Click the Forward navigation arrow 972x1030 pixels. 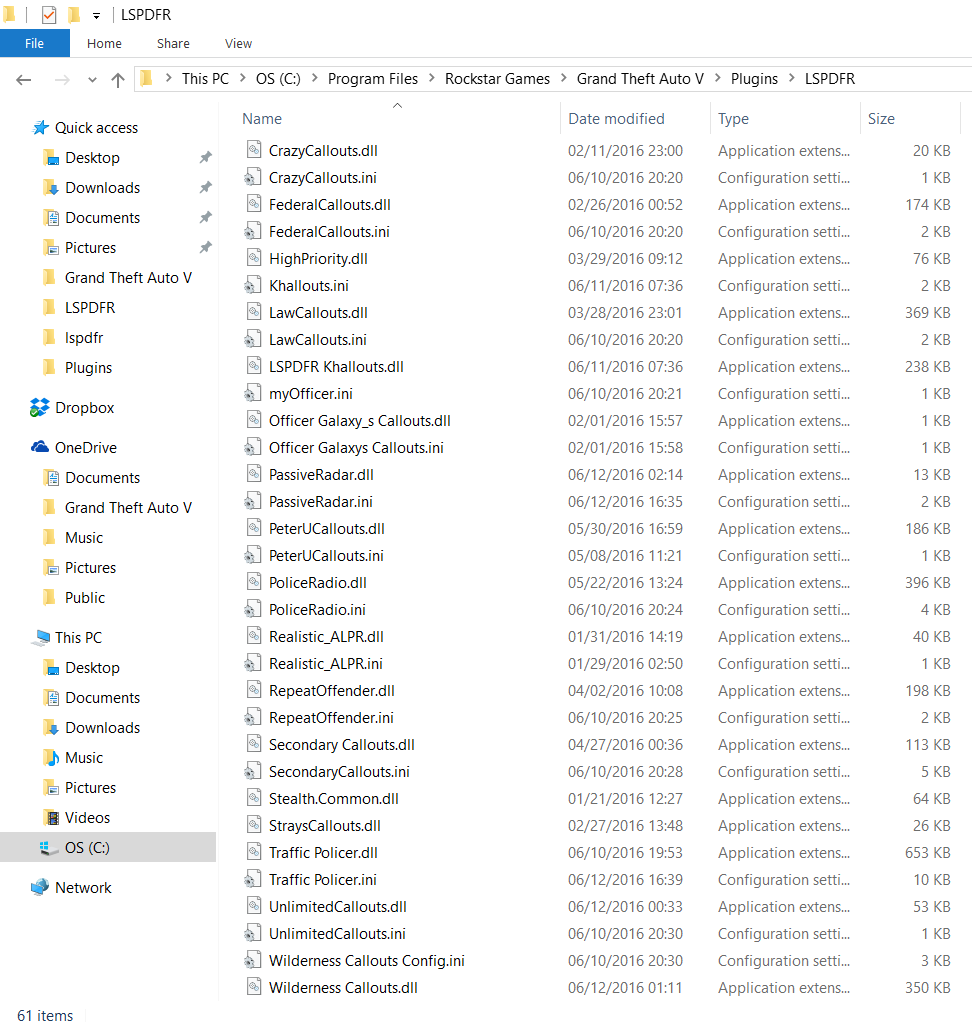pos(62,80)
